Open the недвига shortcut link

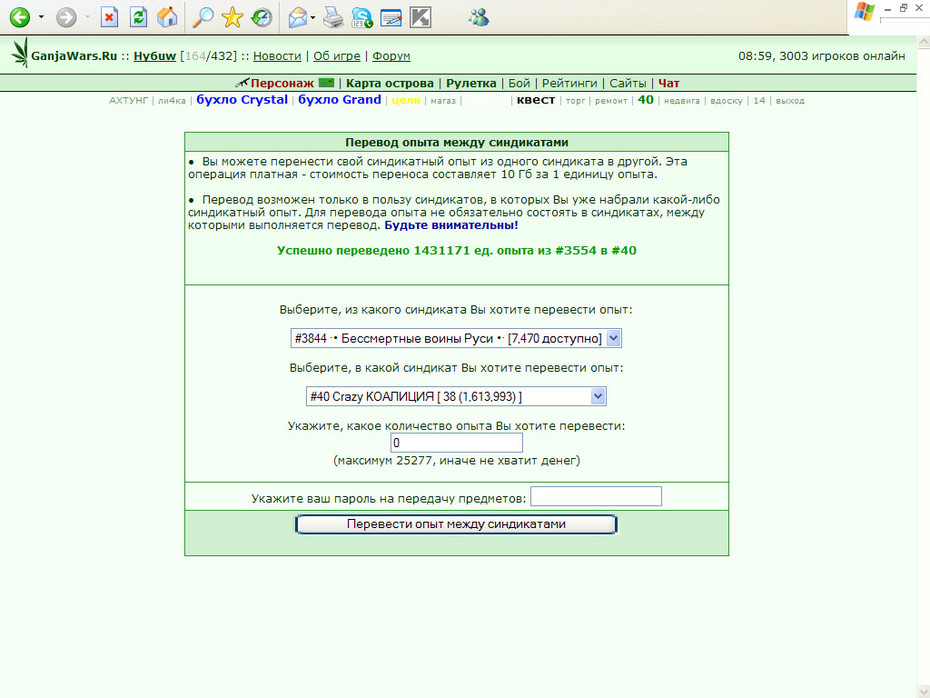coord(681,101)
